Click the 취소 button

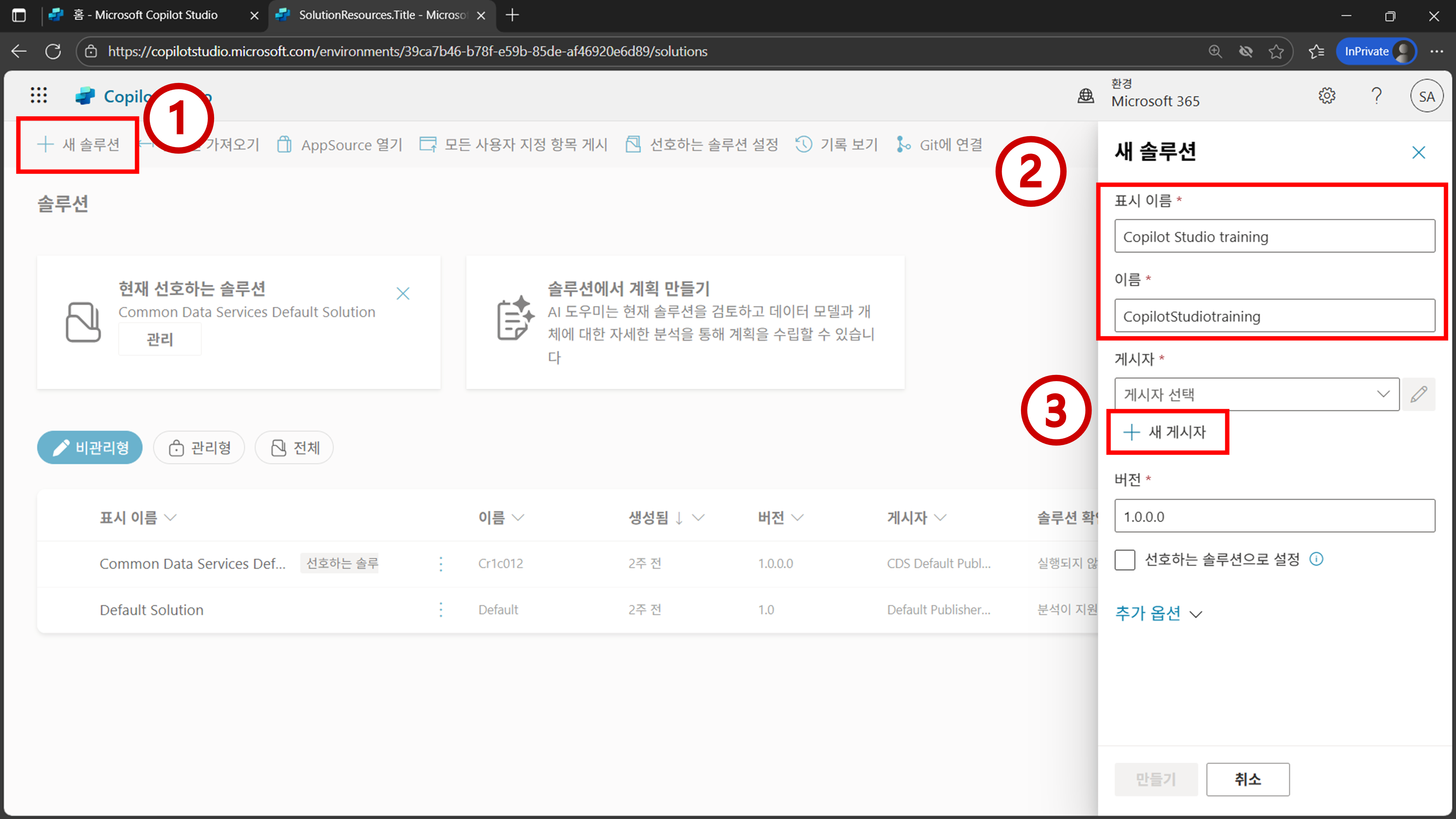click(x=1247, y=779)
